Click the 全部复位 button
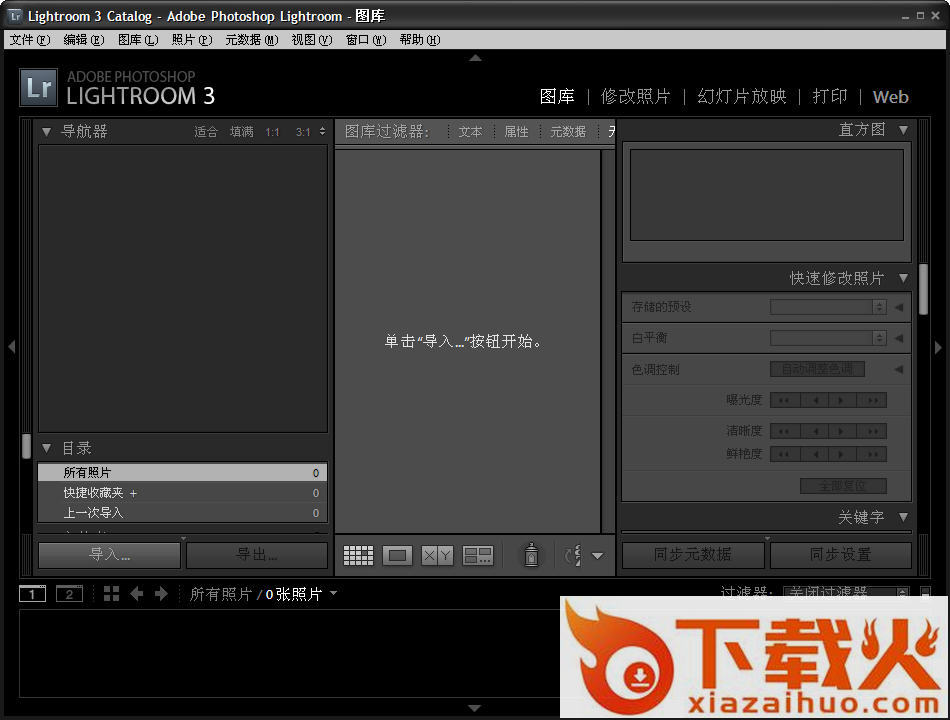The image size is (950, 720). (843, 486)
